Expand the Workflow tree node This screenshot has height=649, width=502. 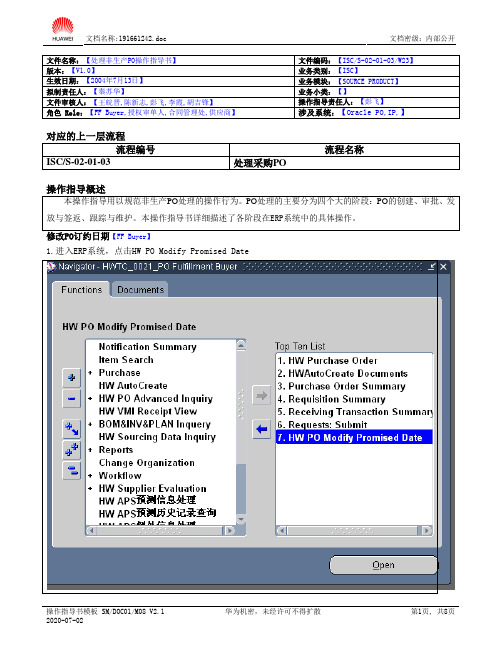[90, 476]
